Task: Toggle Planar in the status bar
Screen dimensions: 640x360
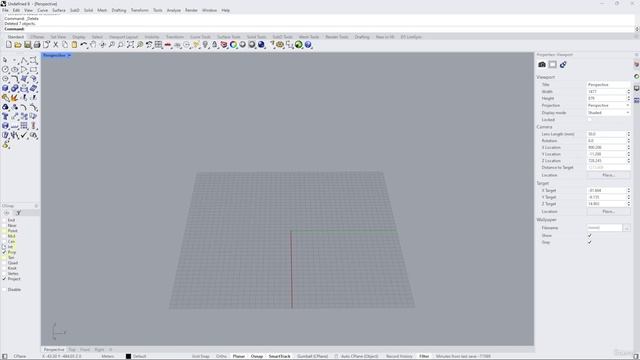Action: coord(239,356)
